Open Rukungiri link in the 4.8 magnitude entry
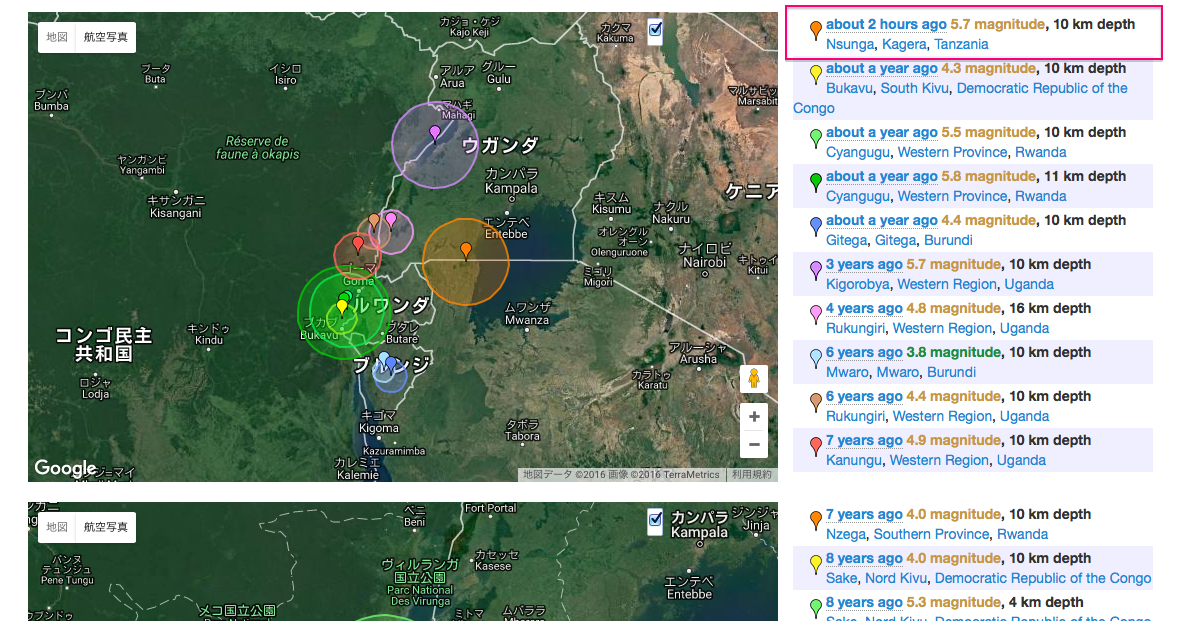 tap(856, 328)
